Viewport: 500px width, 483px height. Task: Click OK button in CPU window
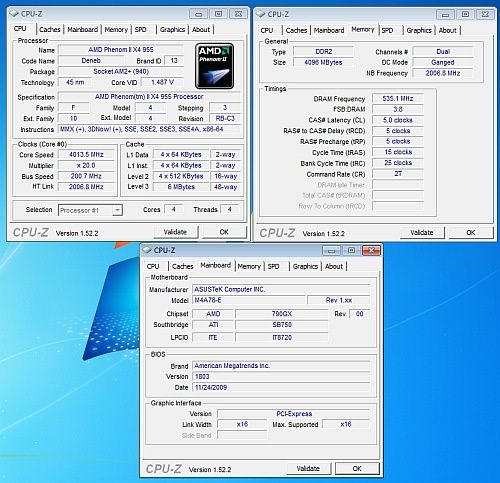(x=224, y=232)
